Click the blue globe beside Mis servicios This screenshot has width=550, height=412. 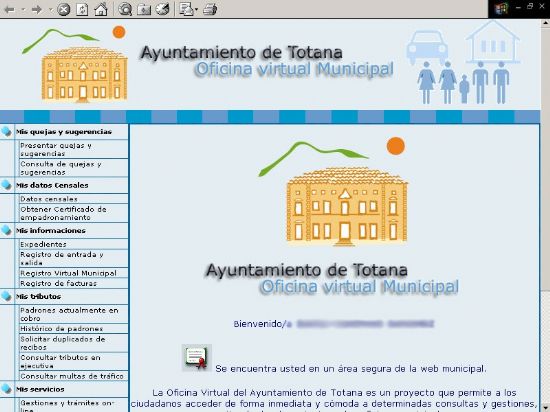point(6,389)
